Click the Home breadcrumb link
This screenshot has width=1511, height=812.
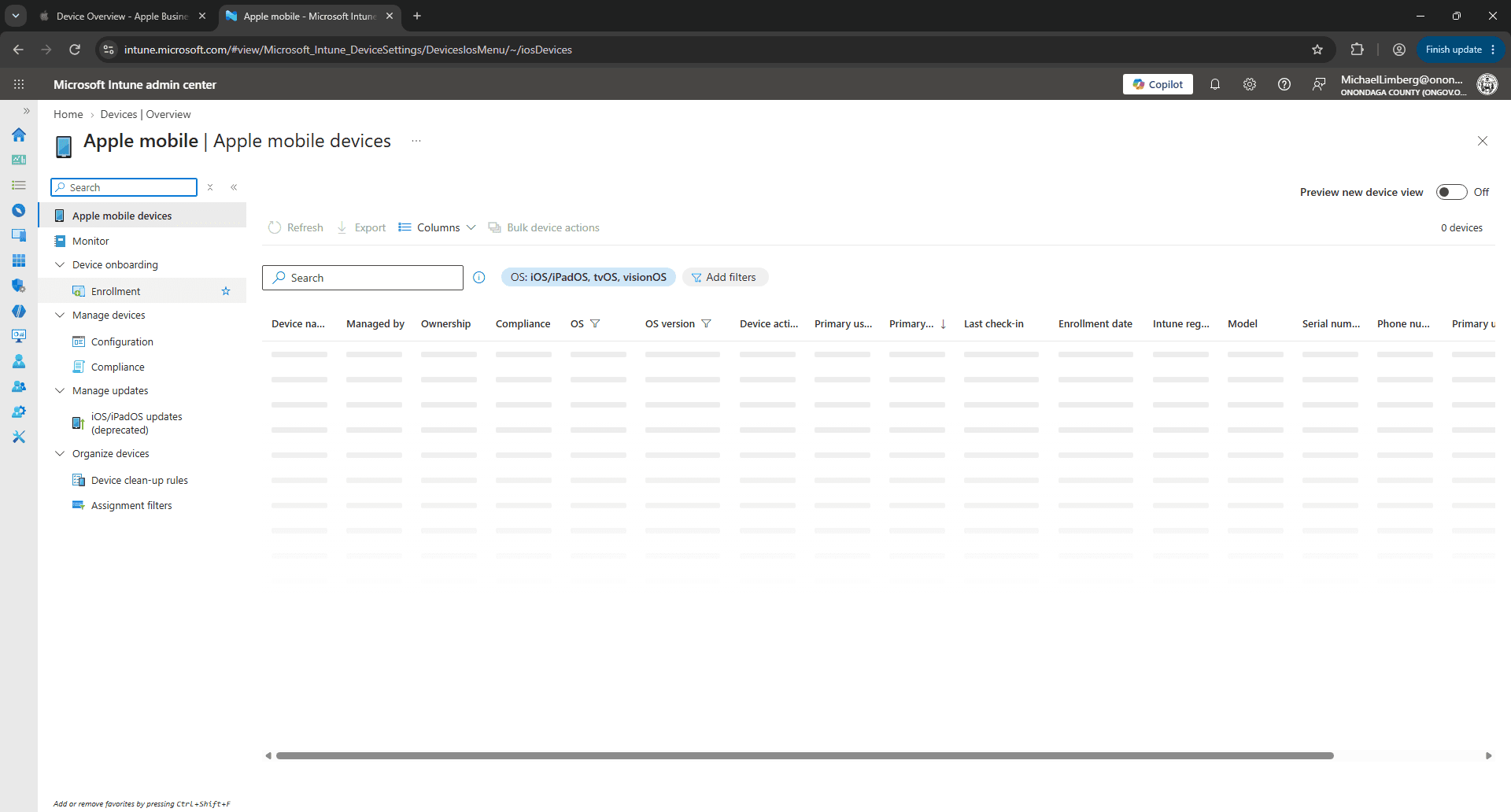point(68,114)
